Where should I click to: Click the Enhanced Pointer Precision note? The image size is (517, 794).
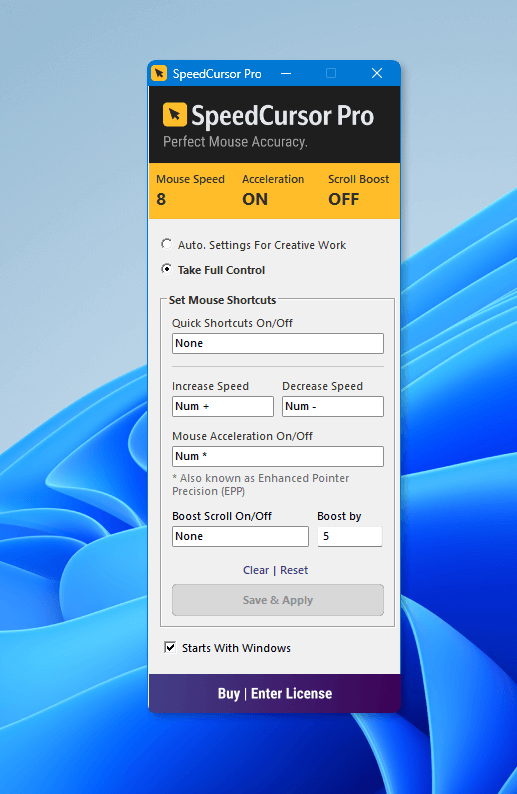tap(260, 485)
